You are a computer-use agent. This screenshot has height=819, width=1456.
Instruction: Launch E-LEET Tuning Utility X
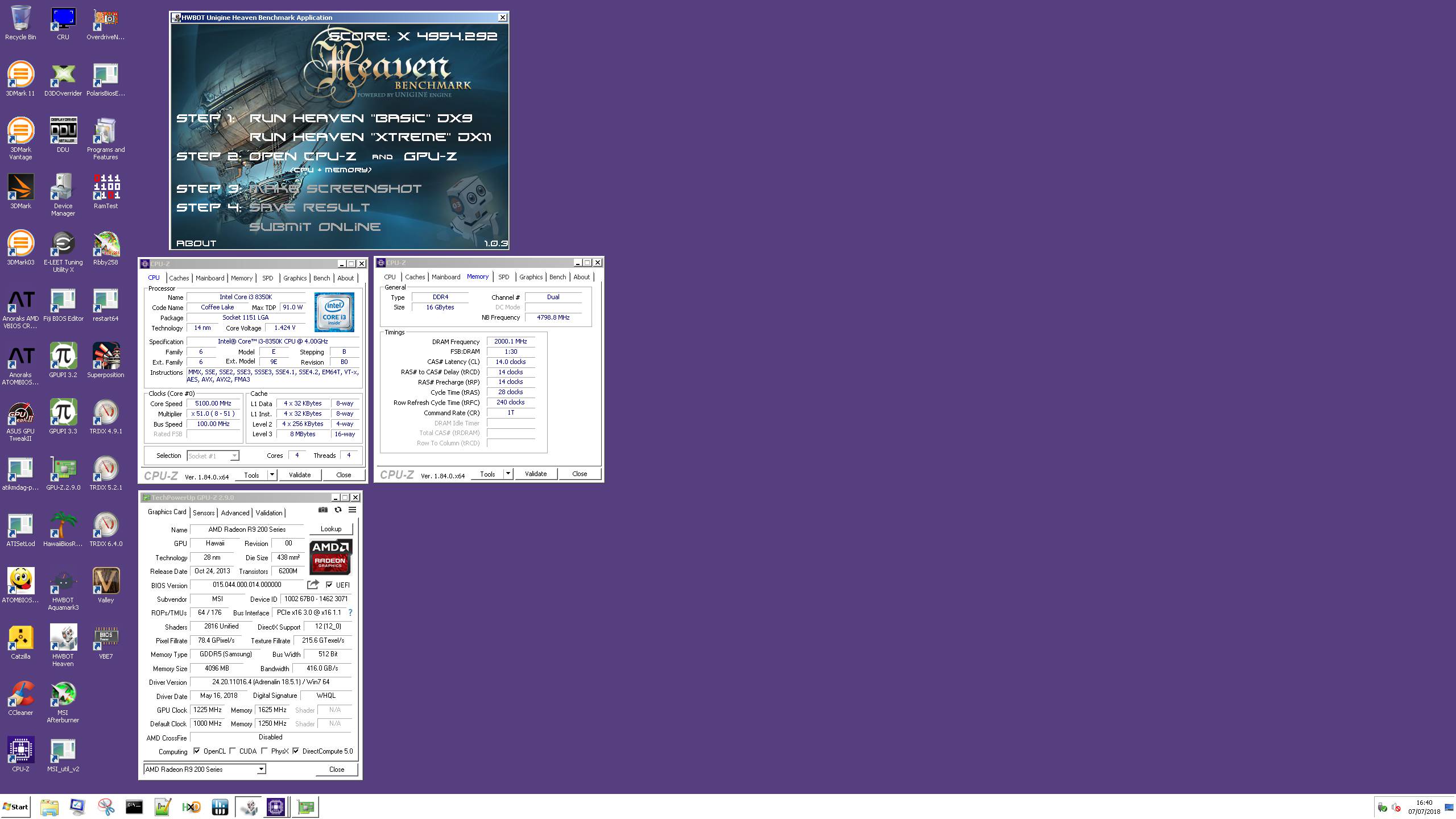(x=63, y=251)
